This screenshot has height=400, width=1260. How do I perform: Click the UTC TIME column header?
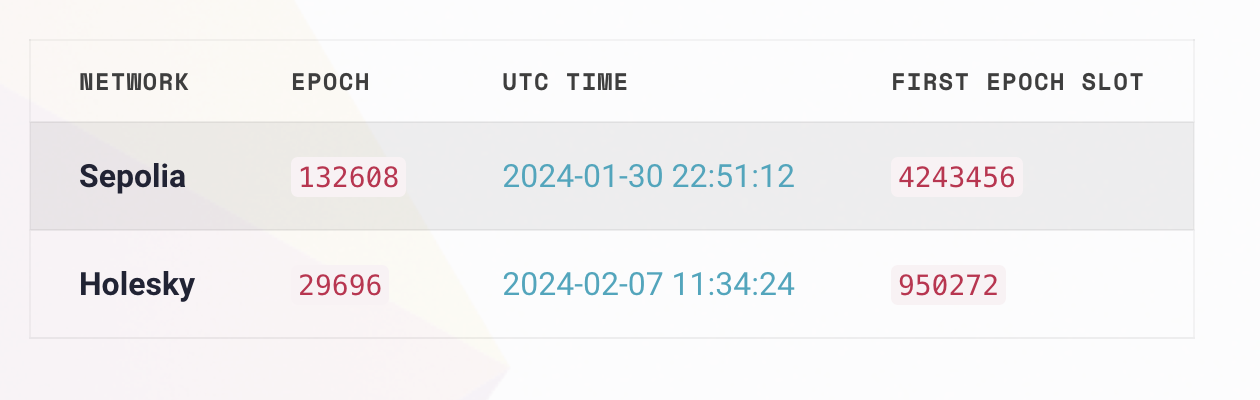point(565,82)
